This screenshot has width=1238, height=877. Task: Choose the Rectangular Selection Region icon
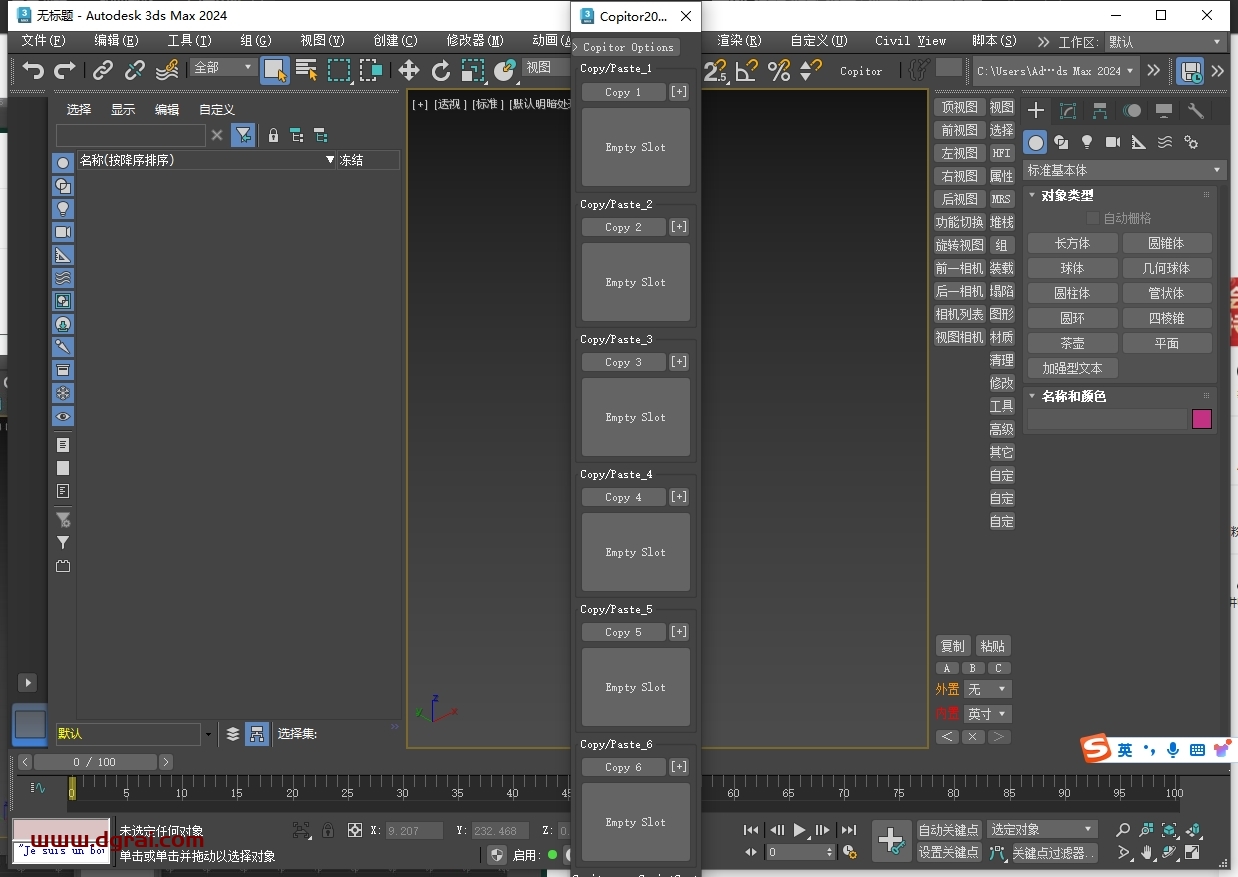[339, 70]
